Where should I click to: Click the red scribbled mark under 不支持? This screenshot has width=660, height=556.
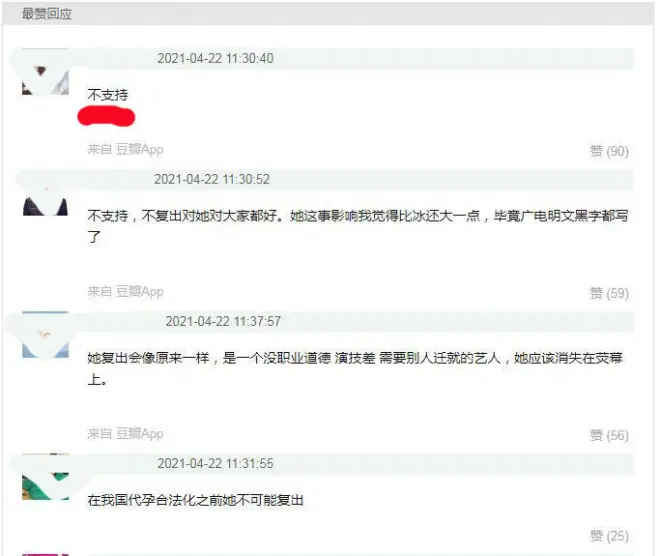(106, 117)
